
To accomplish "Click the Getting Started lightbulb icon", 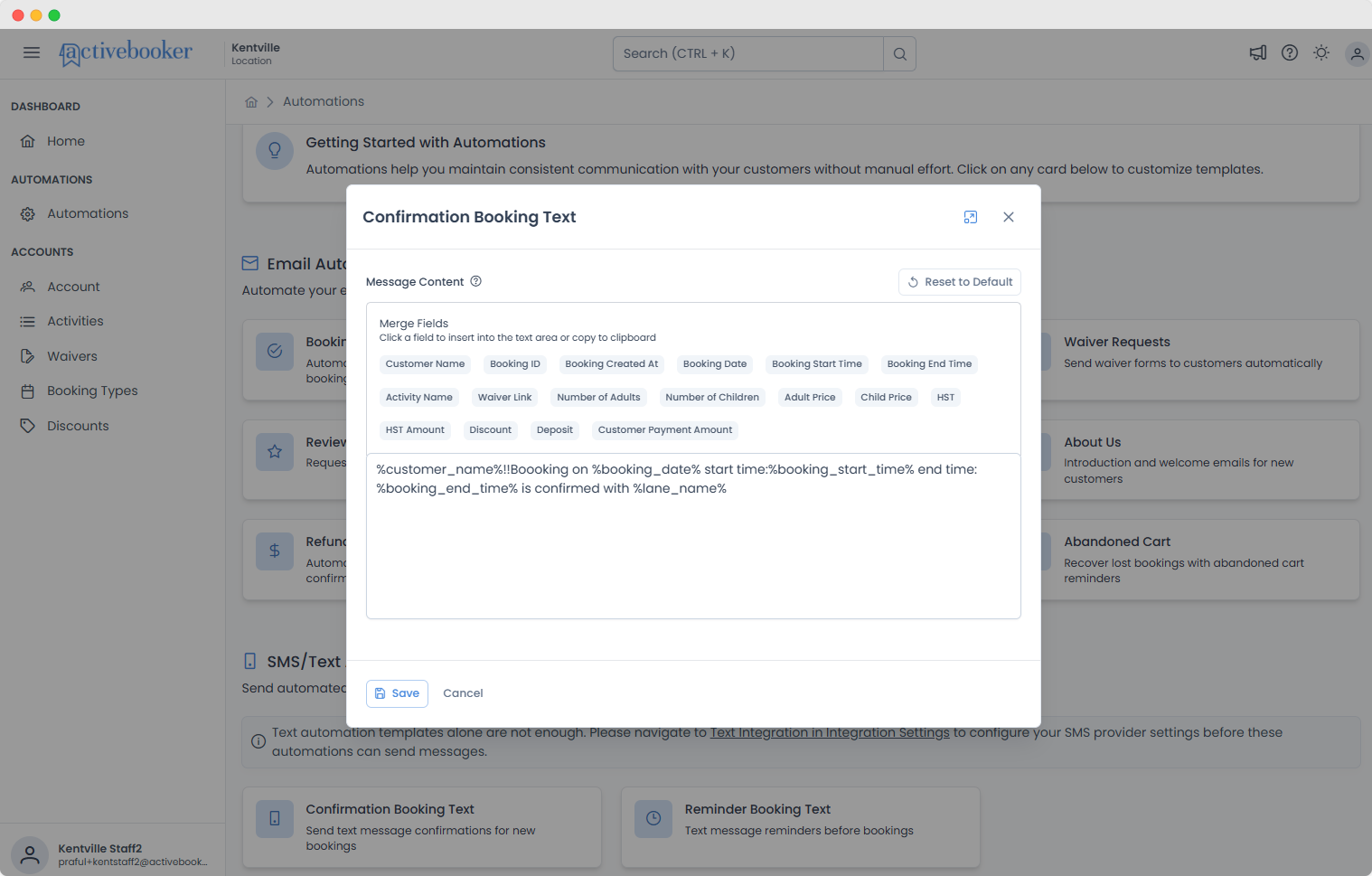I will pos(275,150).
